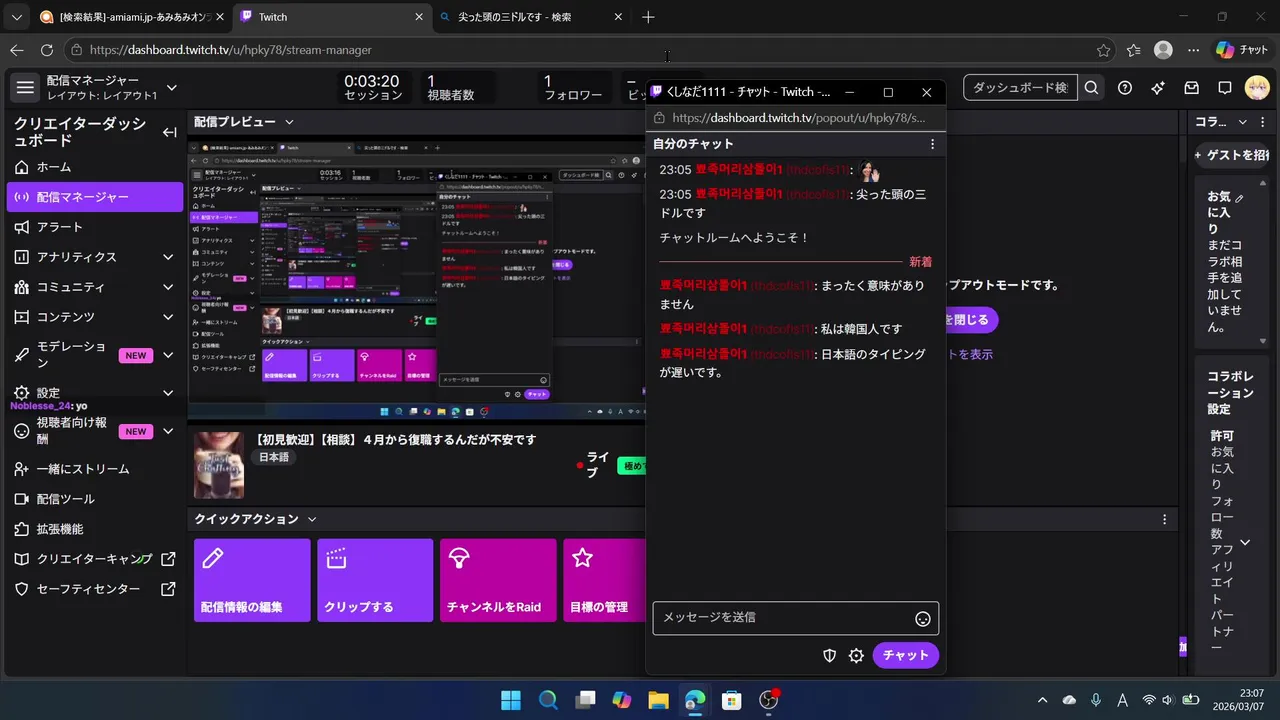This screenshot has width=1280, height=720.
Task: Click the ゲストを招待 button
Action: [1231, 155]
